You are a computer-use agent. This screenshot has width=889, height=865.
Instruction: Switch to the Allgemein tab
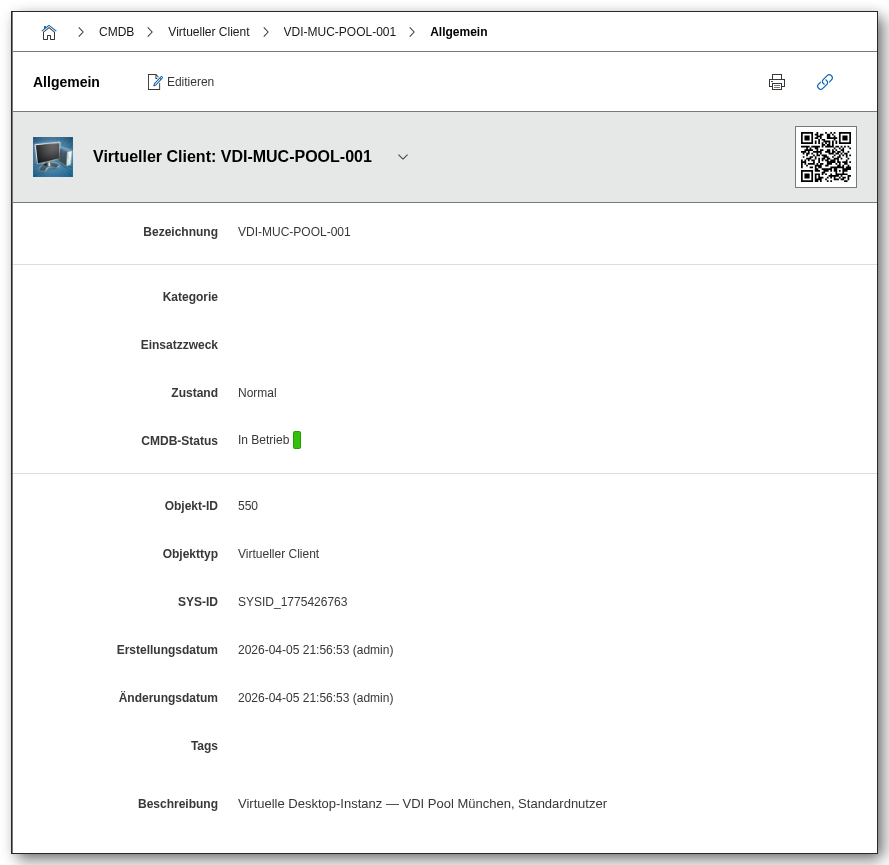pos(66,81)
